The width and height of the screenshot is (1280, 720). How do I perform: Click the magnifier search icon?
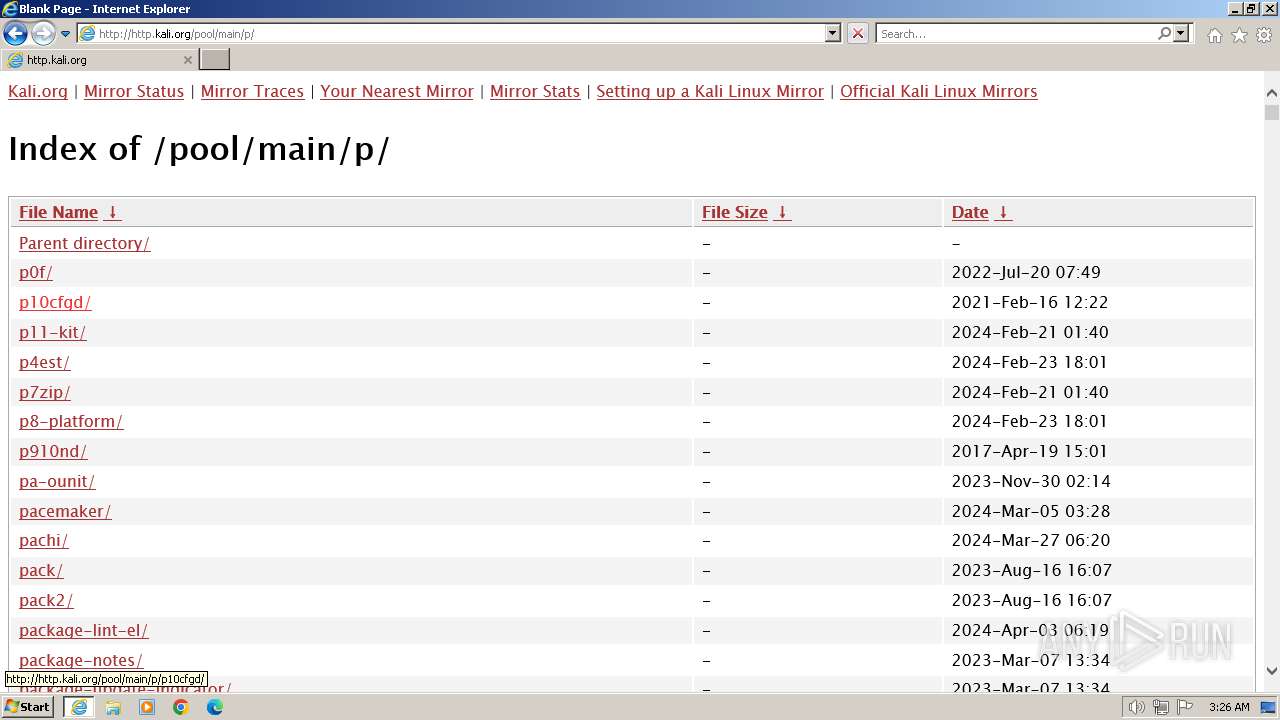pyautogui.click(x=1164, y=33)
